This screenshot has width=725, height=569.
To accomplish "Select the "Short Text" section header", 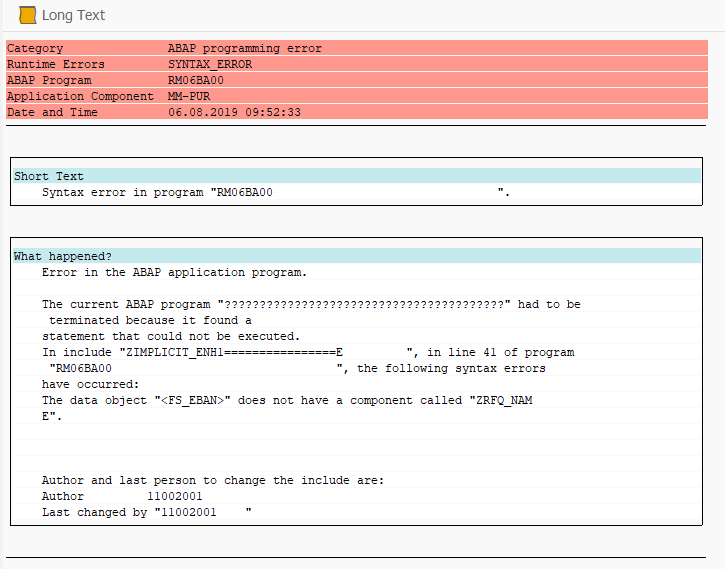I will [49, 176].
